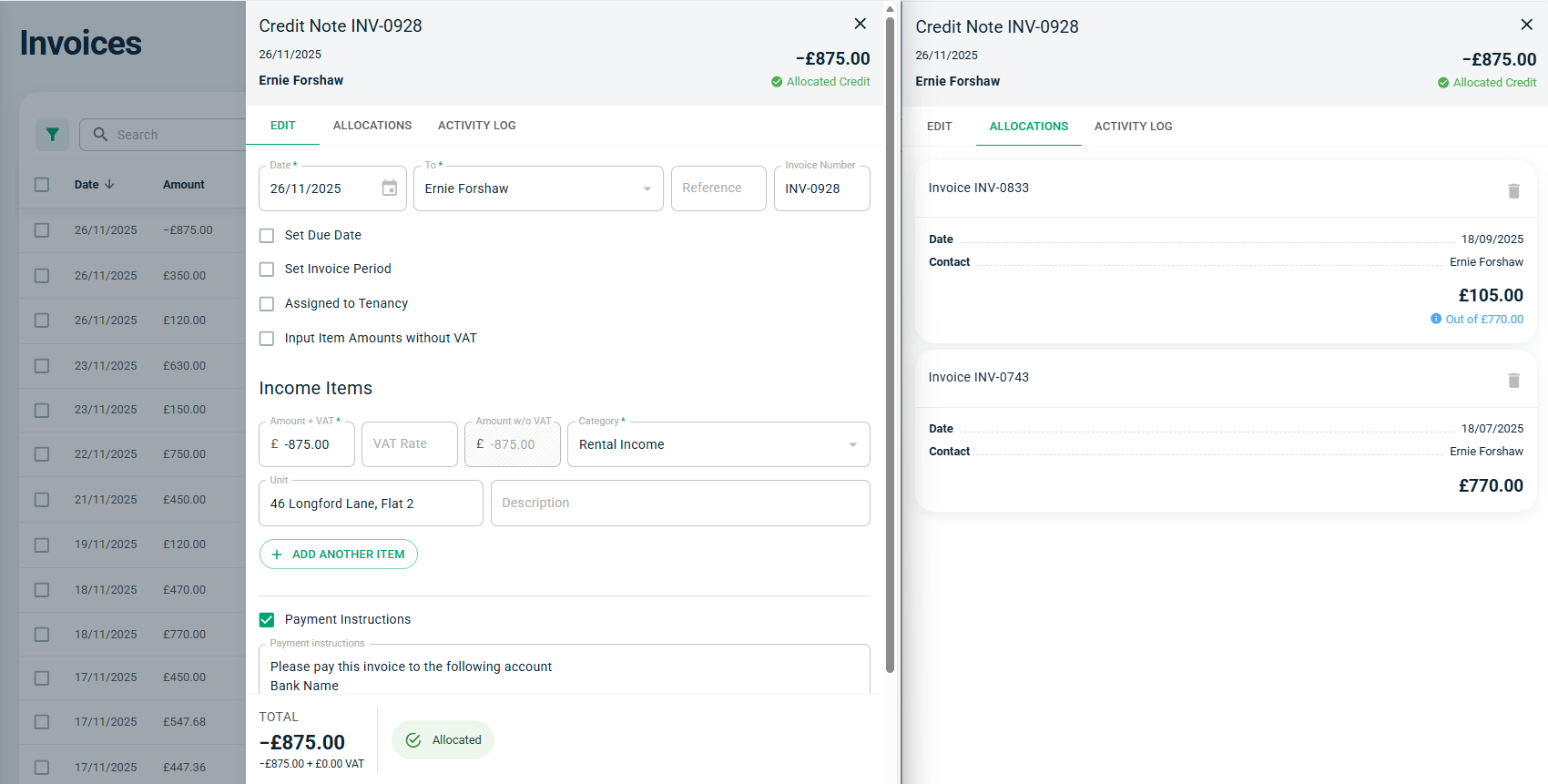Click the Reference input field

[x=718, y=188]
